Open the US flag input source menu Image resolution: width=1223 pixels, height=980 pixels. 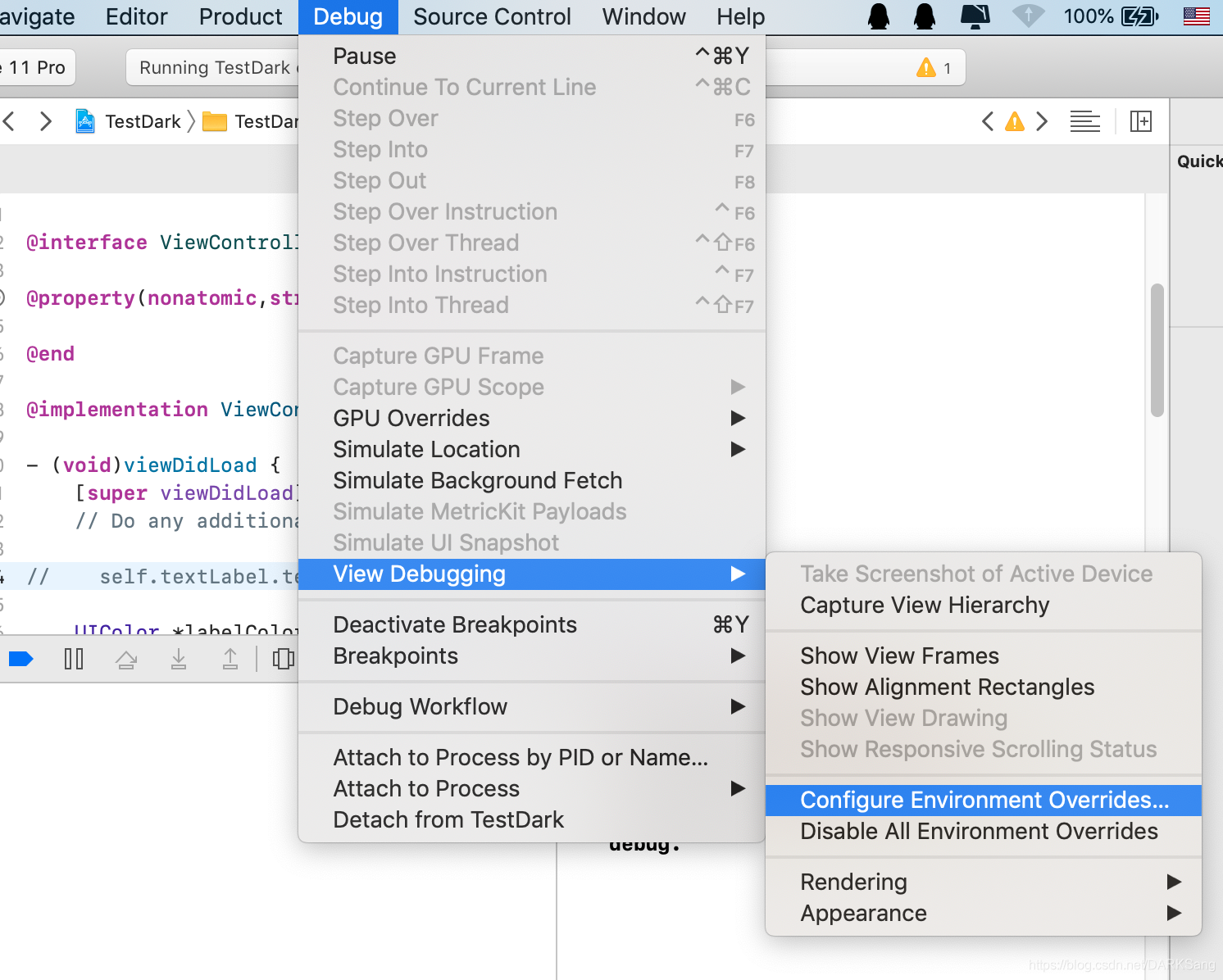(1197, 16)
